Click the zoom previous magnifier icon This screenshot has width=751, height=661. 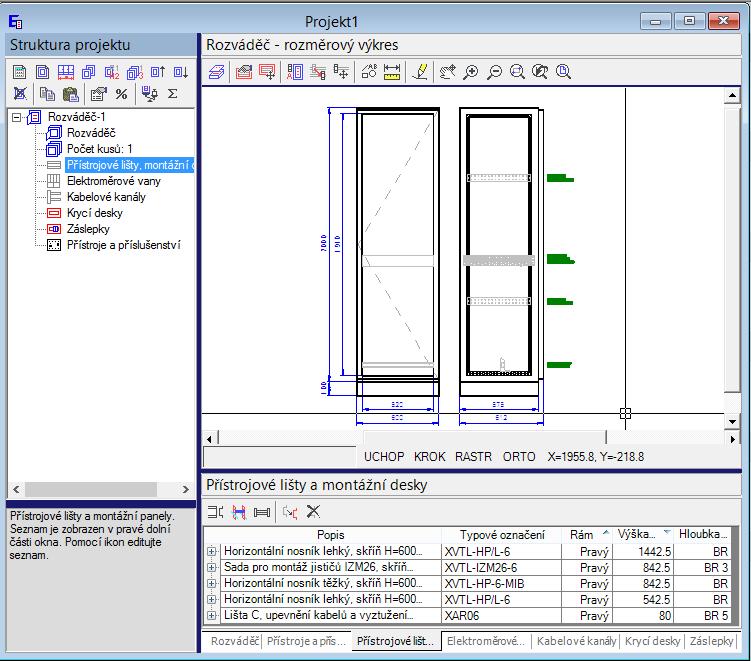540,72
